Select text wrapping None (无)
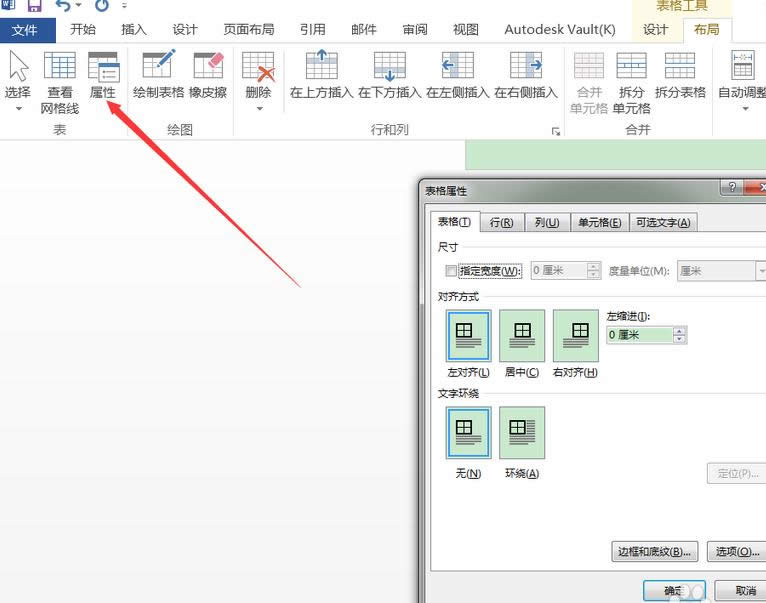766x603 pixels. (x=468, y=433)
